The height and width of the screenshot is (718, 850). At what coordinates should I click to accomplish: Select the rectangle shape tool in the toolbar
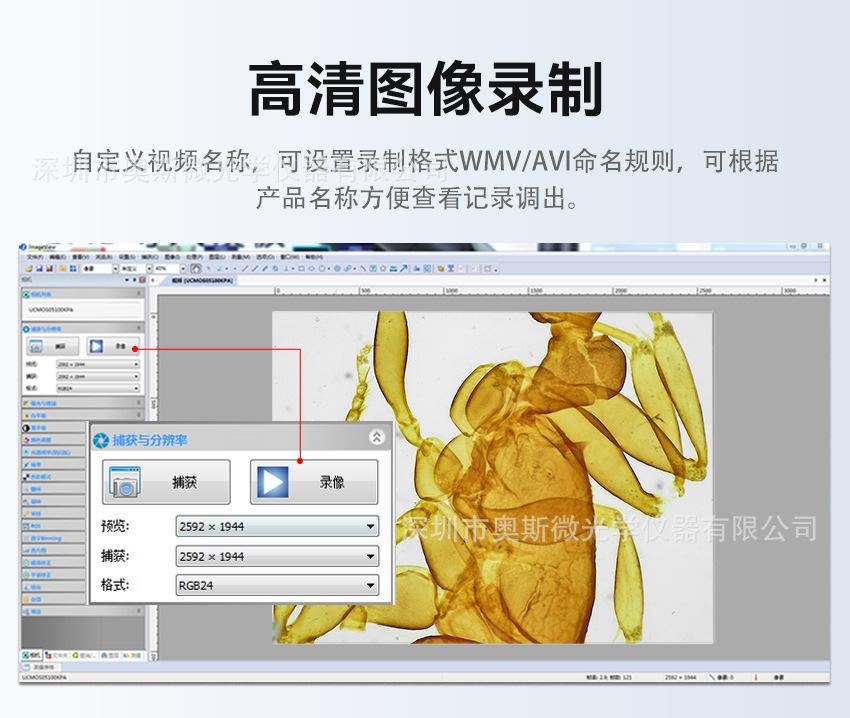click(x=301, y=268)
